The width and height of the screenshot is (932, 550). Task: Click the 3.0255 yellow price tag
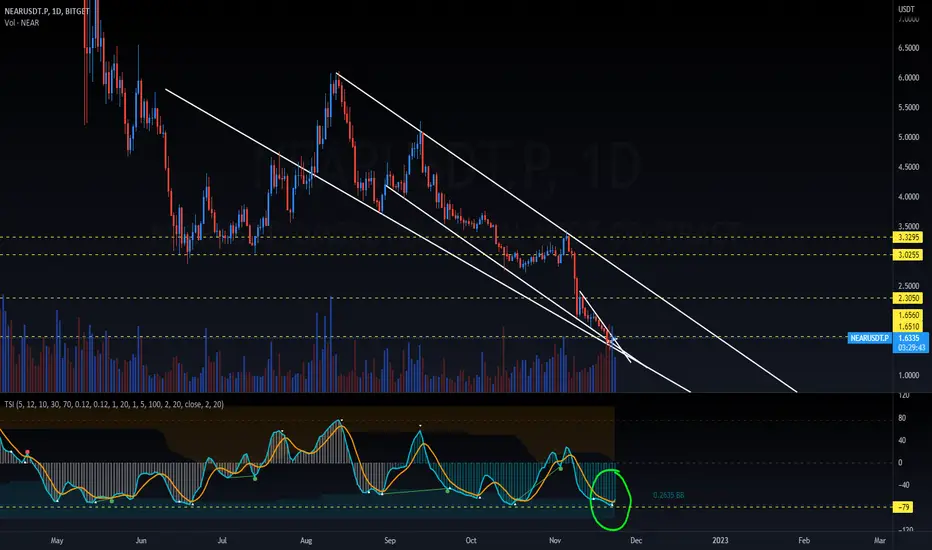click(909, 255)
